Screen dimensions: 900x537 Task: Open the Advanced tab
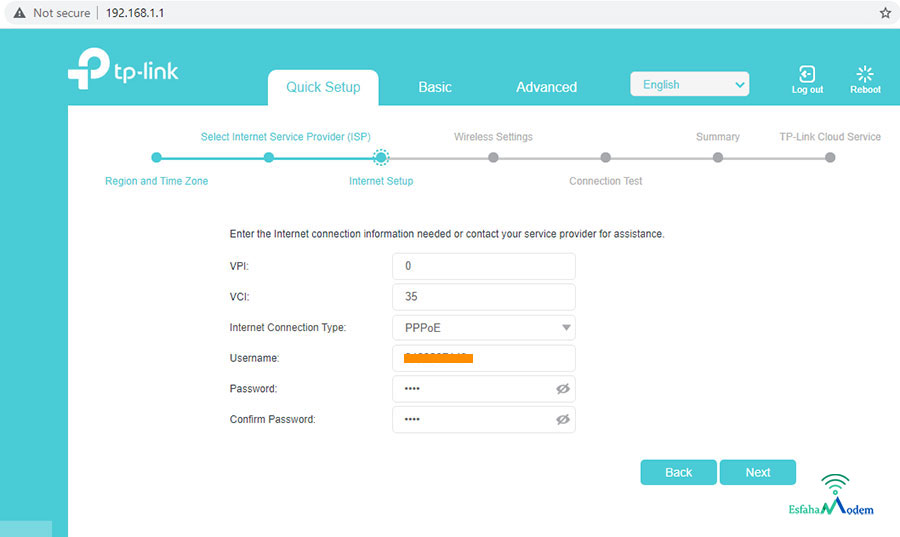pos(546,87)
